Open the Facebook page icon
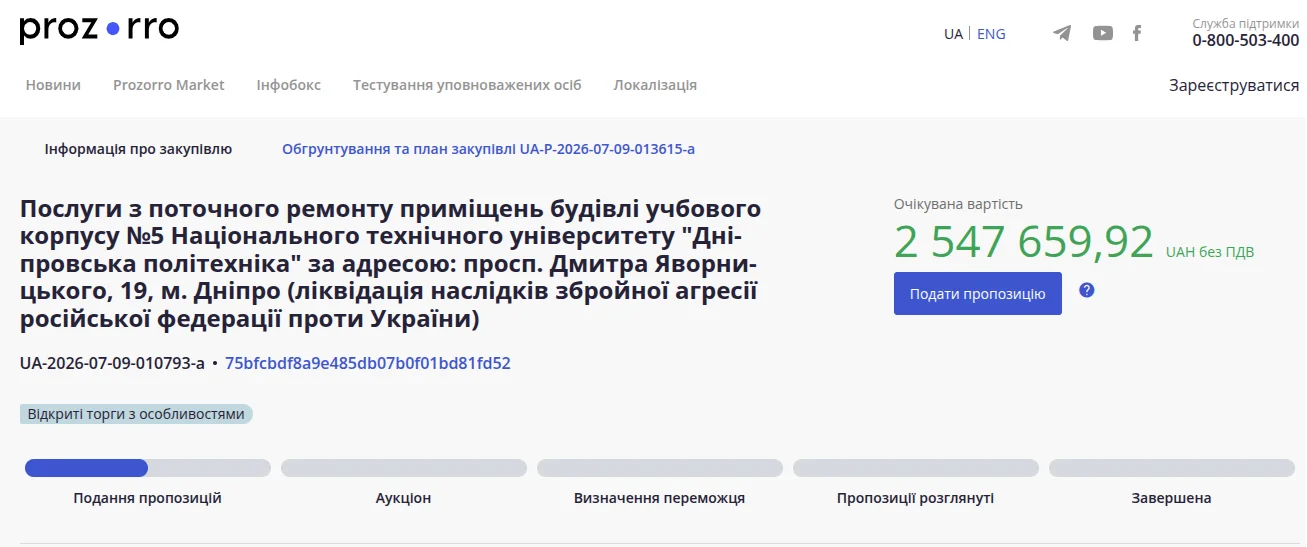The width and height of the screenshot is (1307, 547). point(1137,33)
